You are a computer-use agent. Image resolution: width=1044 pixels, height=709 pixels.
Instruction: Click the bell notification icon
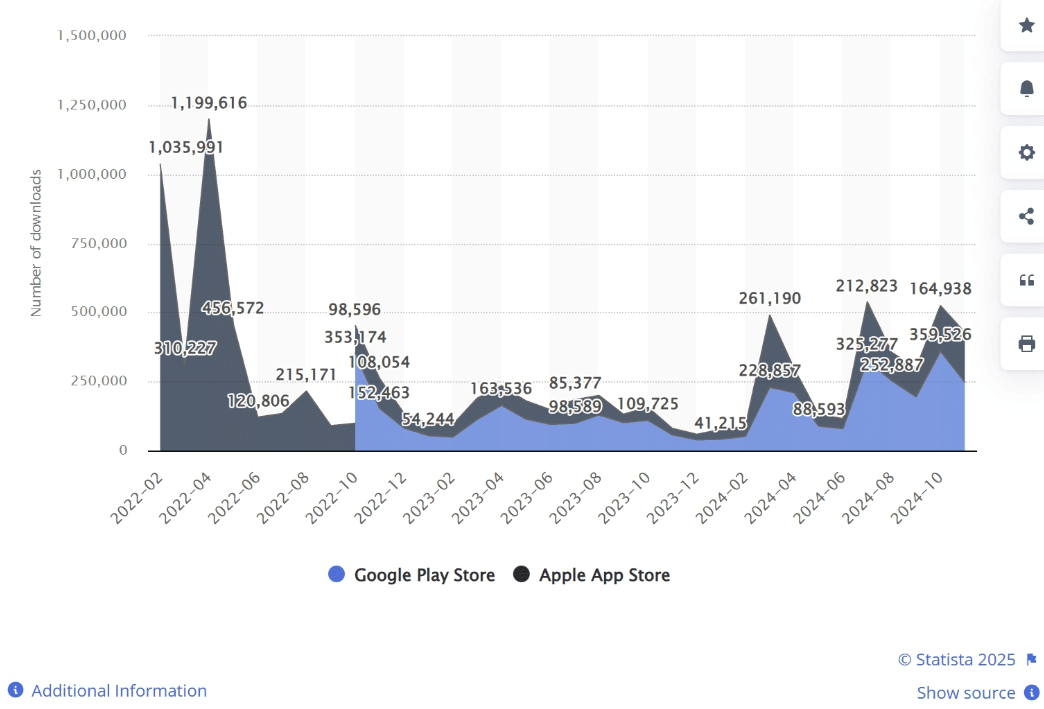(x=1026, y=89)
